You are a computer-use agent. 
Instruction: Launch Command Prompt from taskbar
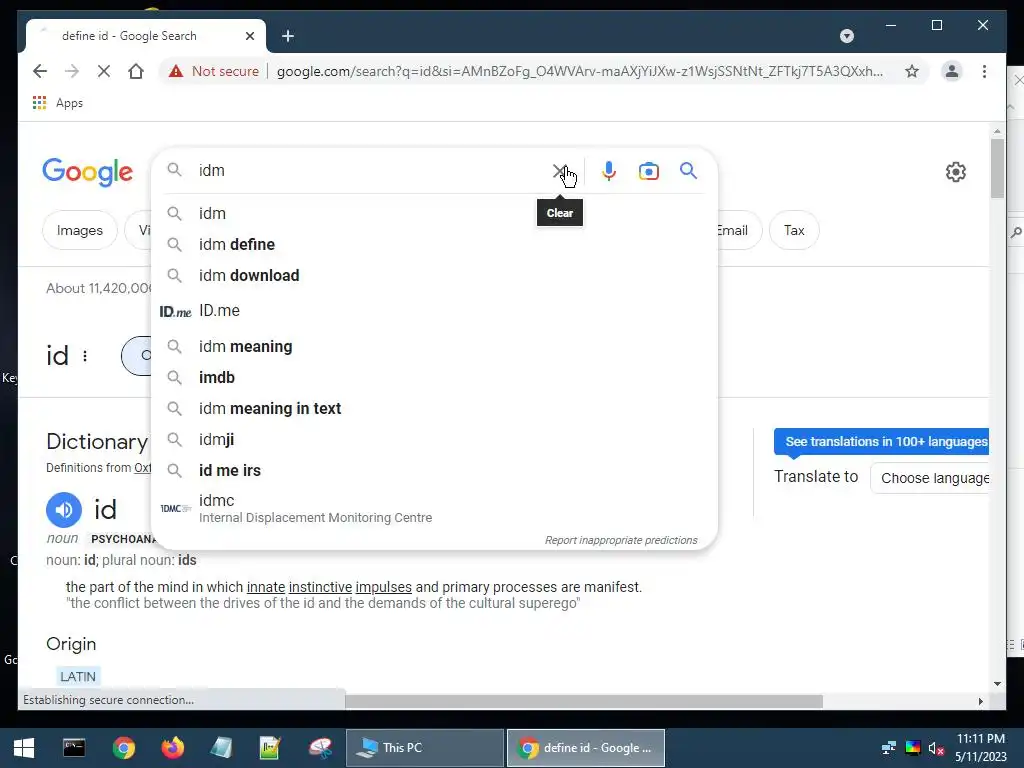tap(74, 748)
